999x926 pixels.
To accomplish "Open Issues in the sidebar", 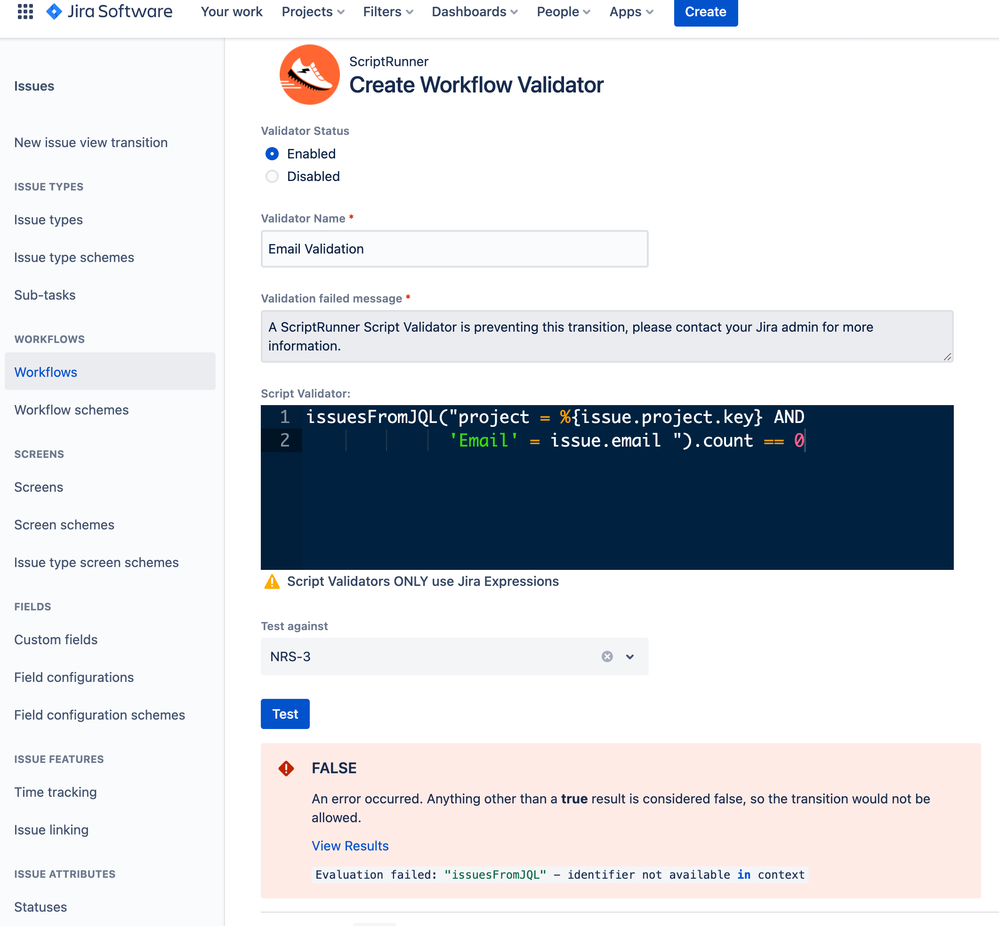I will (x=34, y=86).
